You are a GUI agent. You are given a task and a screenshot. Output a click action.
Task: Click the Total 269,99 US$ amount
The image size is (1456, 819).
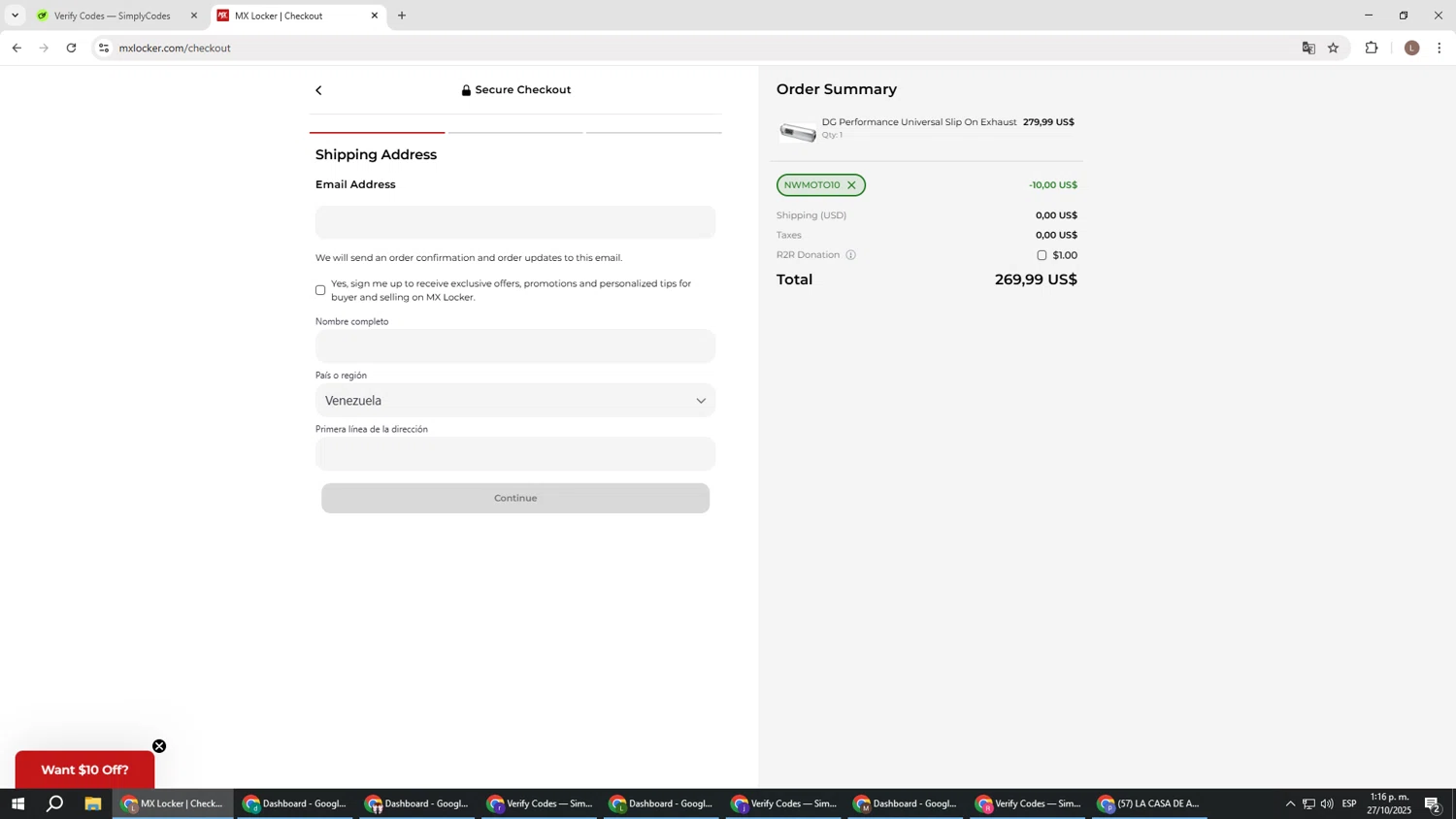click(x=1036, y=279)
